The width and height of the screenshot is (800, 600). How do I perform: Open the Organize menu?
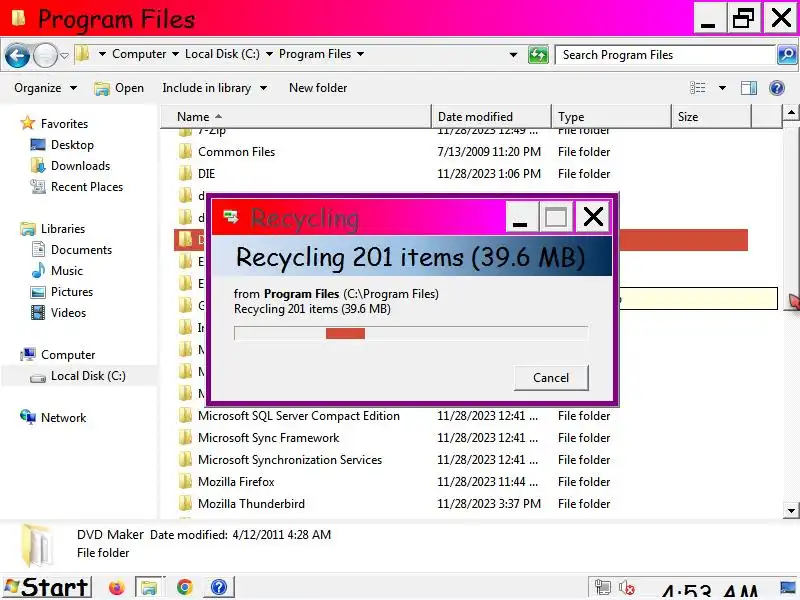[45, 88]
